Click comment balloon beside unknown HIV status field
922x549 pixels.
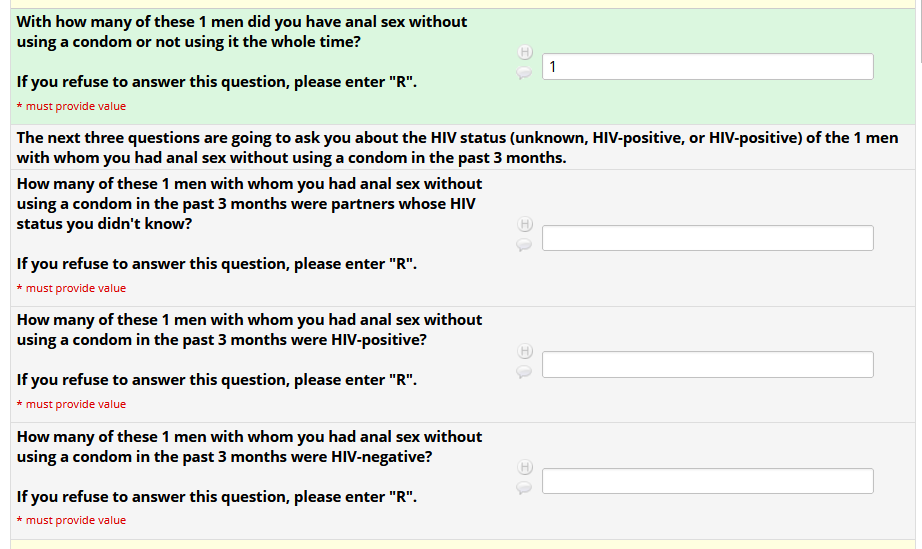(524, 244)
